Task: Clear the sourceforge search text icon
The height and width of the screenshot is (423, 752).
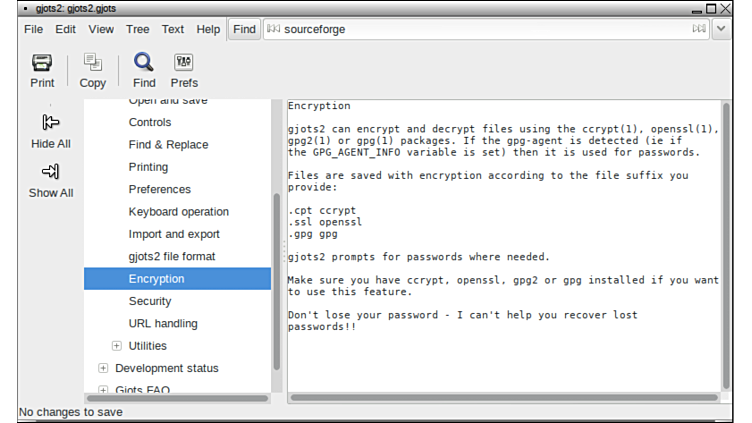Action: click(x=698, y=29)
